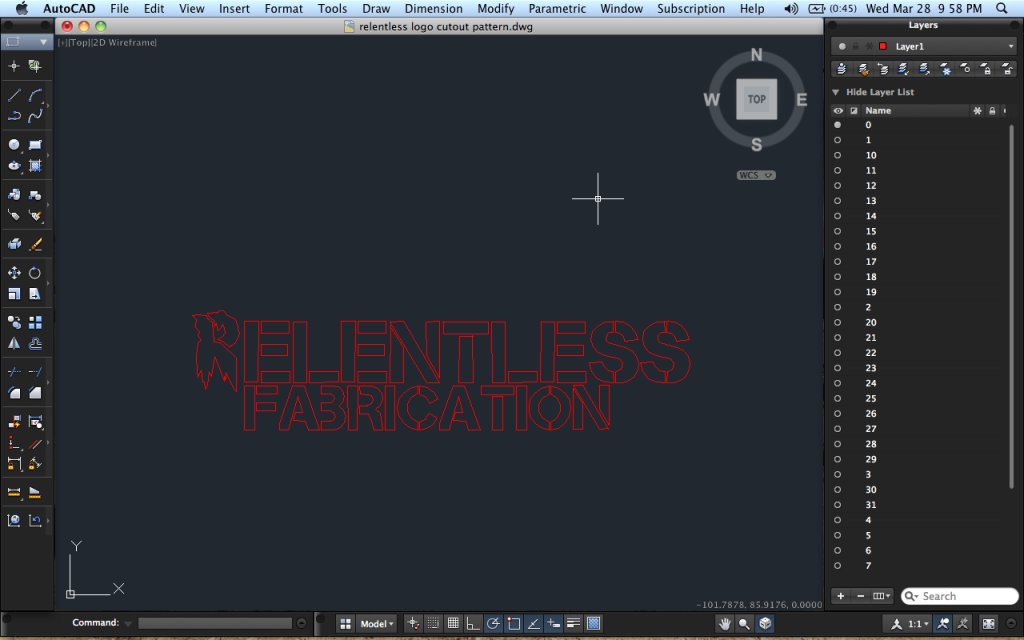Select the Scale tool
This screenshot has height=640, width=1024.
tap(14, 294)
